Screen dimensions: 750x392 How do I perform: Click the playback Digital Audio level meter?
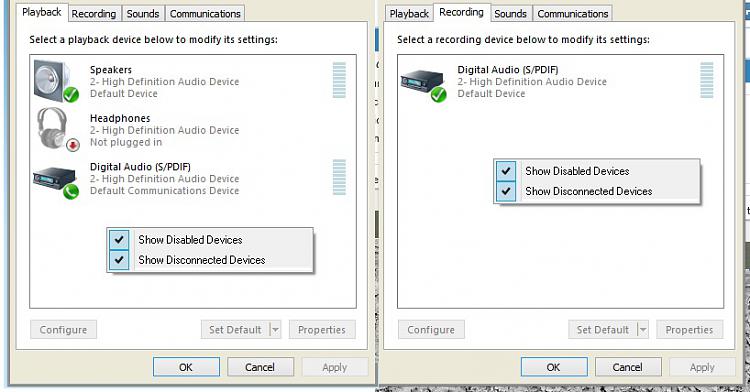click(x=339, y=177)
